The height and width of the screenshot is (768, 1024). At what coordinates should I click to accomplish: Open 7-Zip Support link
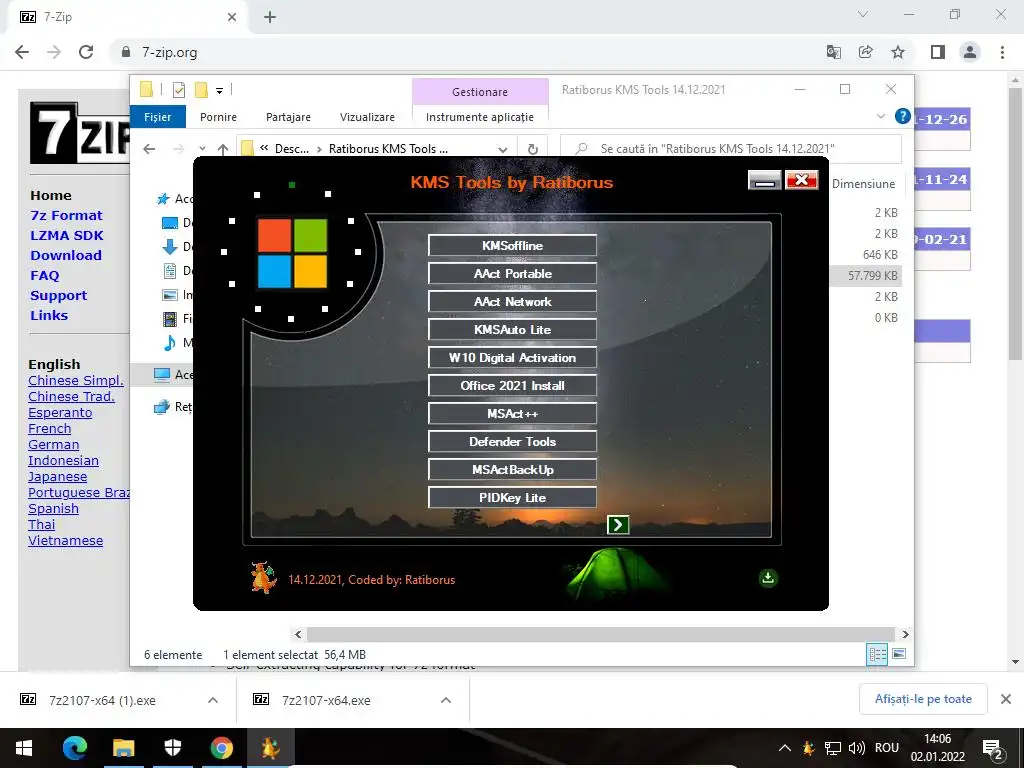click(x=58, y=295)
